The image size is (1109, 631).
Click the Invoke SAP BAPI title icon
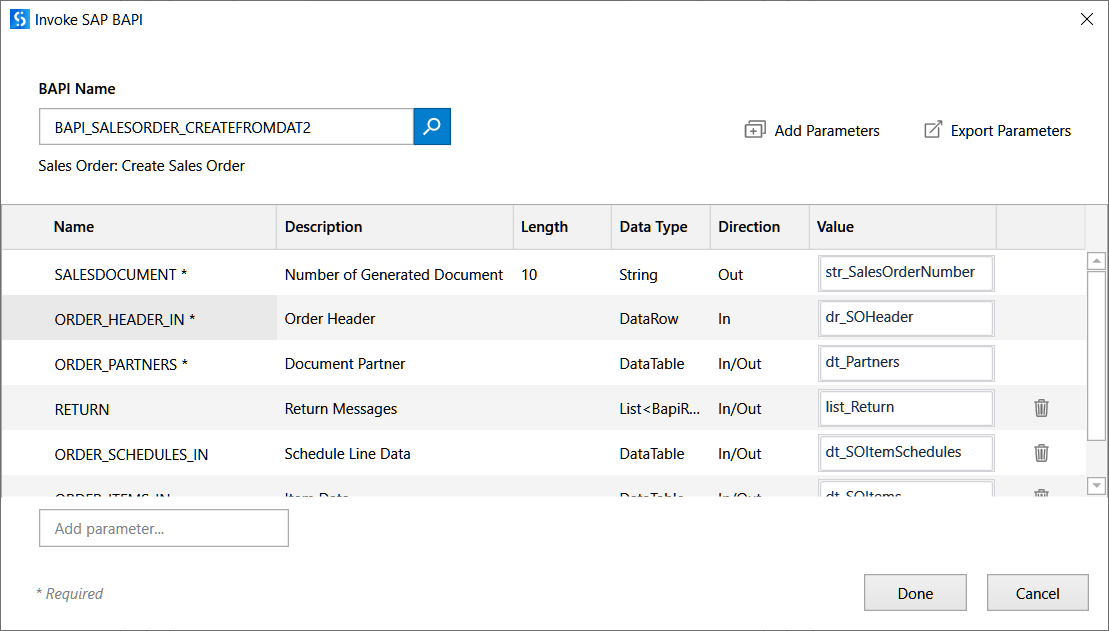[19, 19]
